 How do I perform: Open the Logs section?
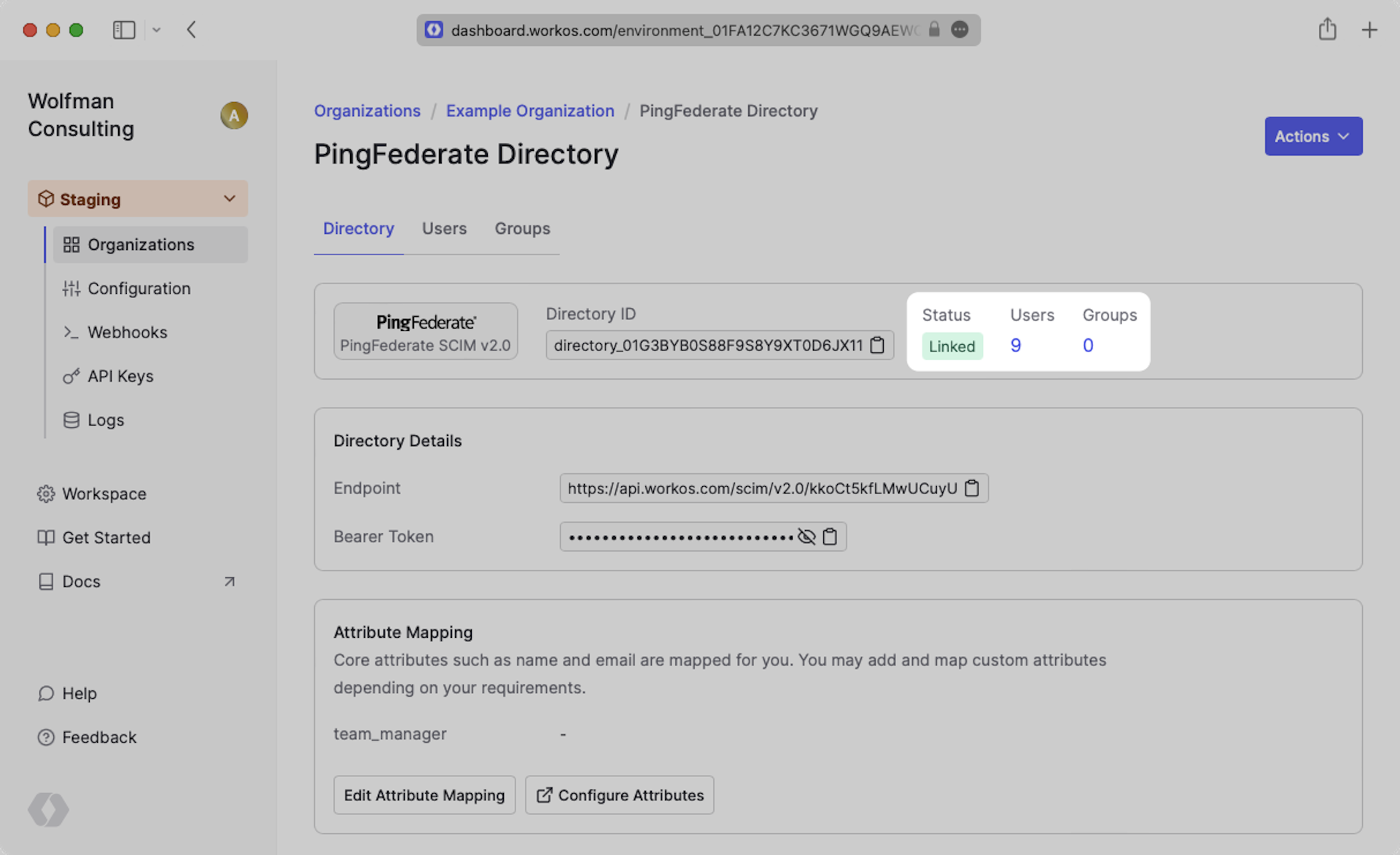(106, 420)
